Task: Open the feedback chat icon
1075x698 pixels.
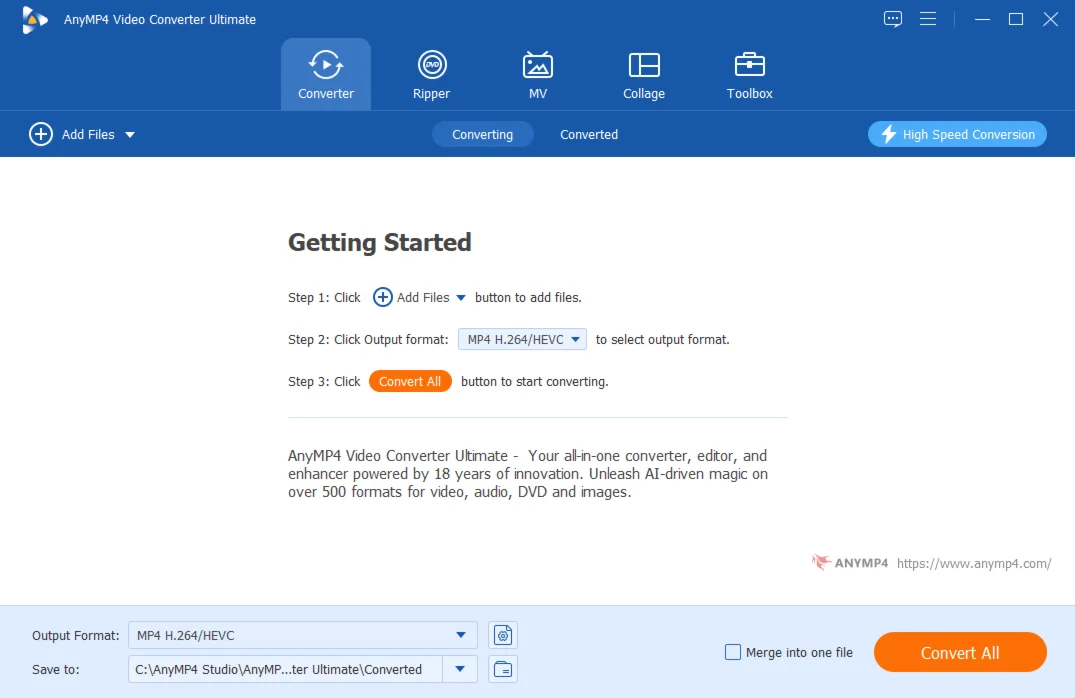Action: pyautogui.click(x=893, y=19)
